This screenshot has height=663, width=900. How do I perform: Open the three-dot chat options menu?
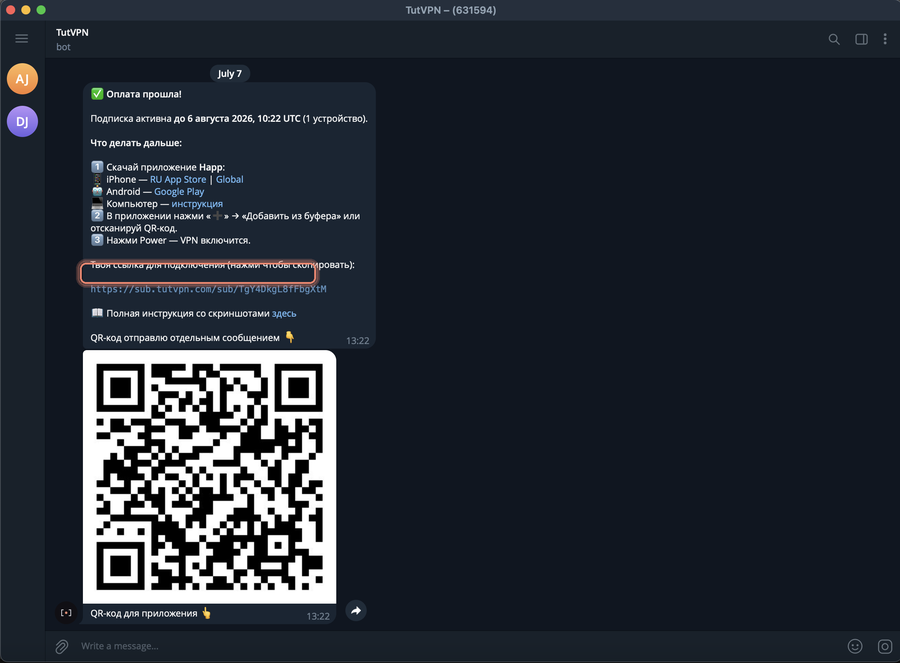pos(885,38)
